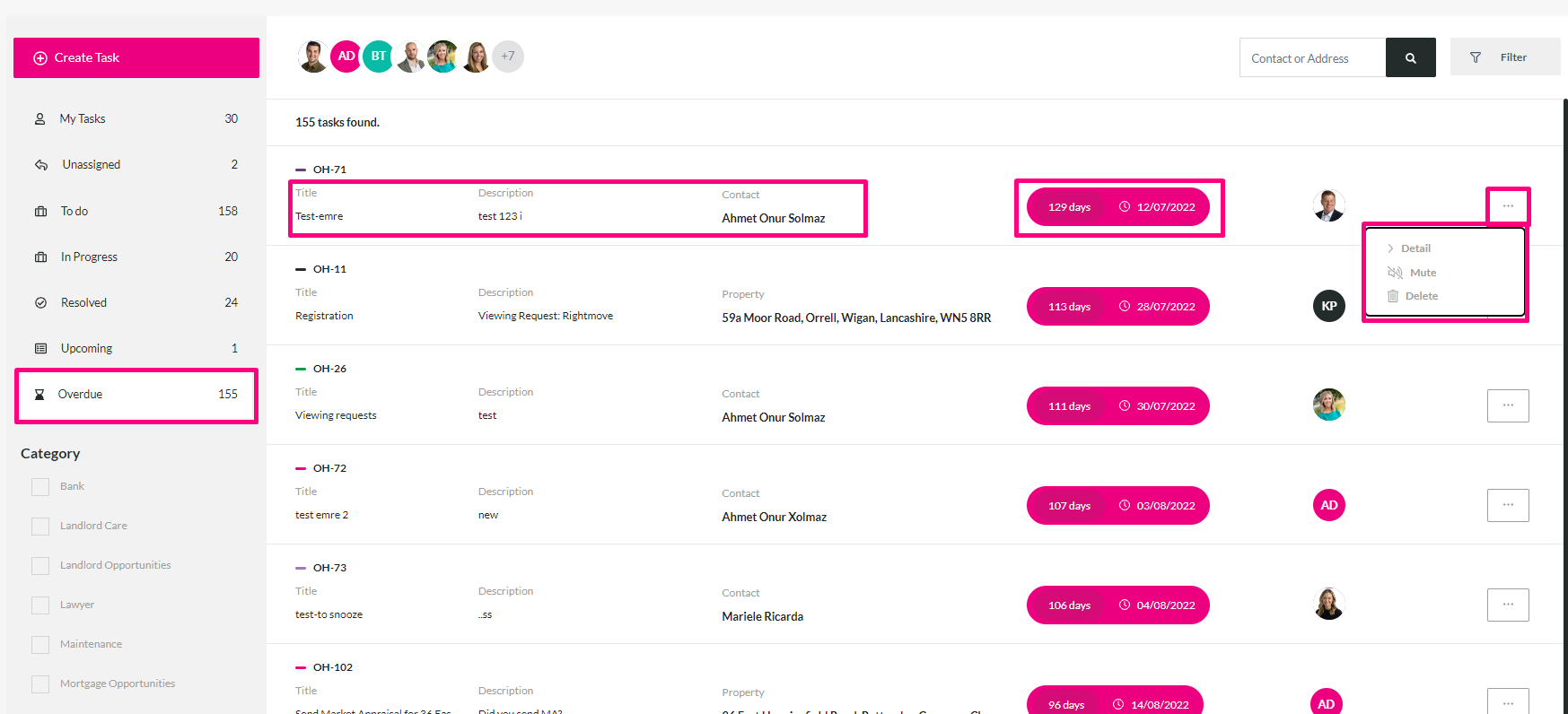Viewport: 1568px width, 714px height.
Task: Click the search magnifier button
Action: click(1411, 57)
